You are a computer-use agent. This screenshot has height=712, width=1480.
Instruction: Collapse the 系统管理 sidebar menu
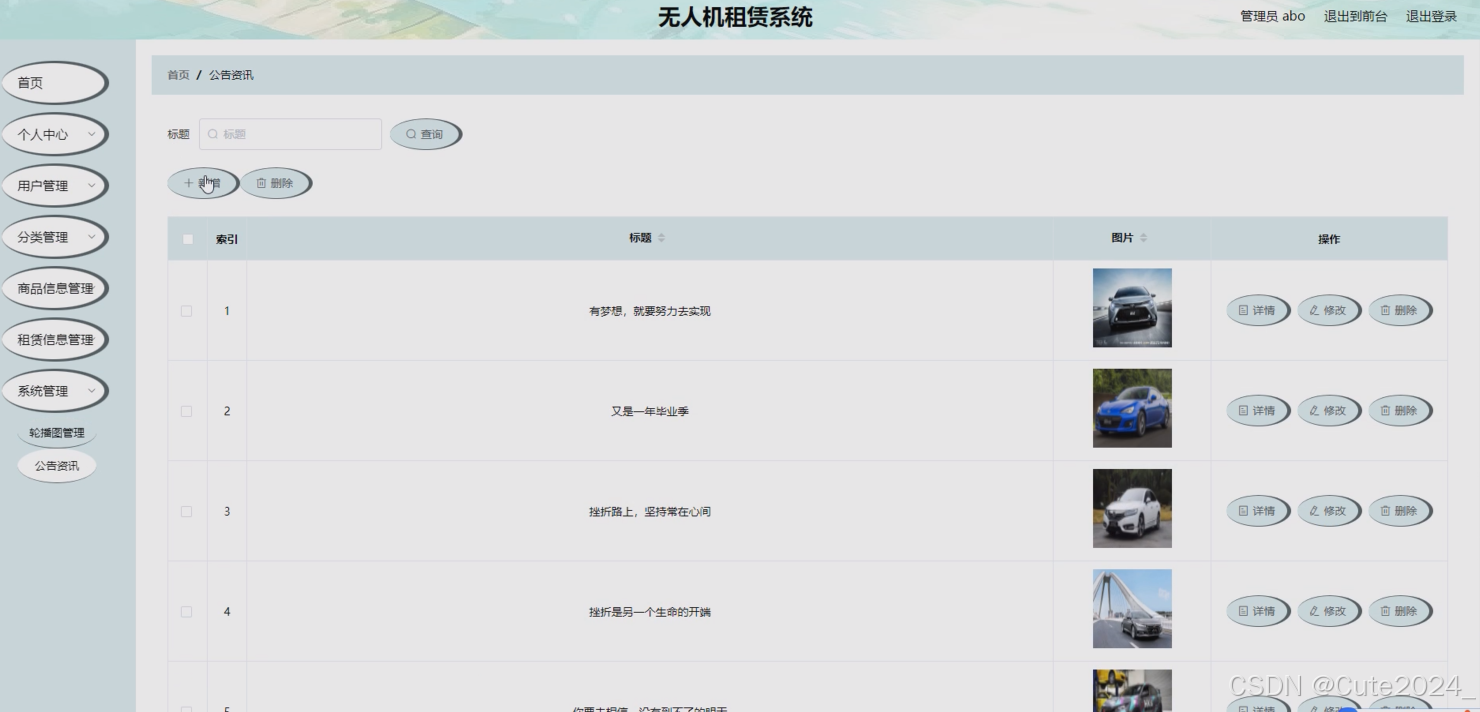tap(54, 391)
